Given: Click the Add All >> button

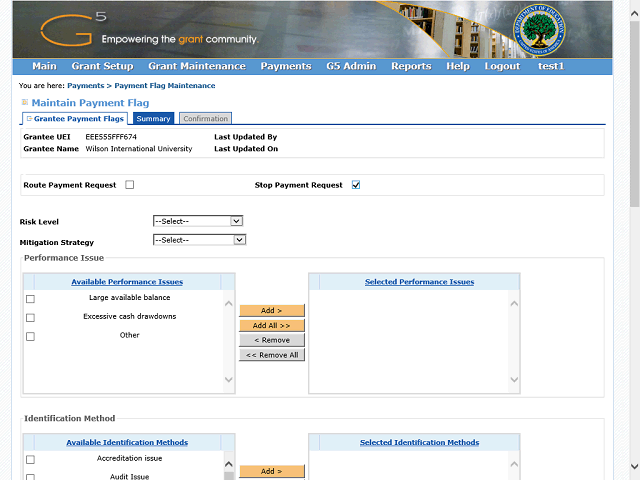Looking at the screenshot, I should tap(271, 325).
